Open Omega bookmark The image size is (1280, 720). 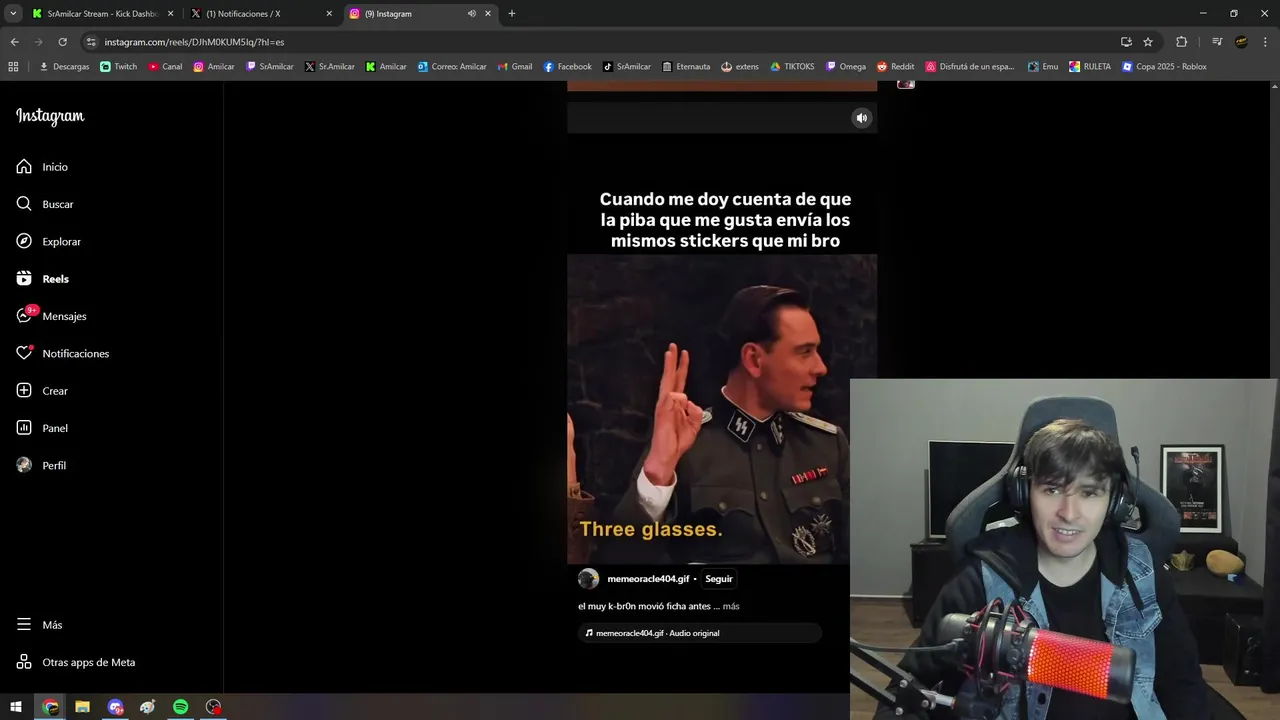coord(846,67)
